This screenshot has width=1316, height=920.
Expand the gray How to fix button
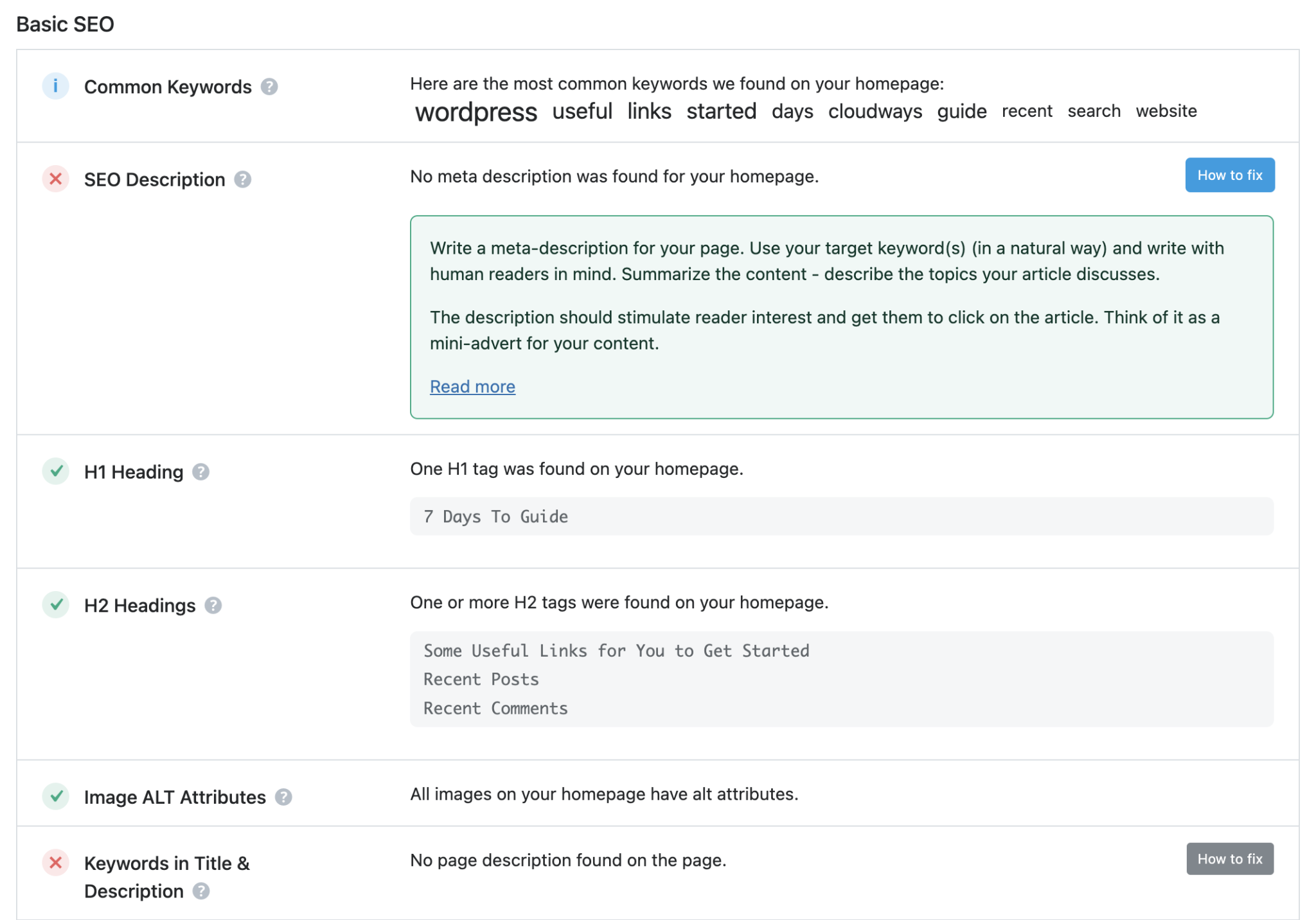[1229, 859]
